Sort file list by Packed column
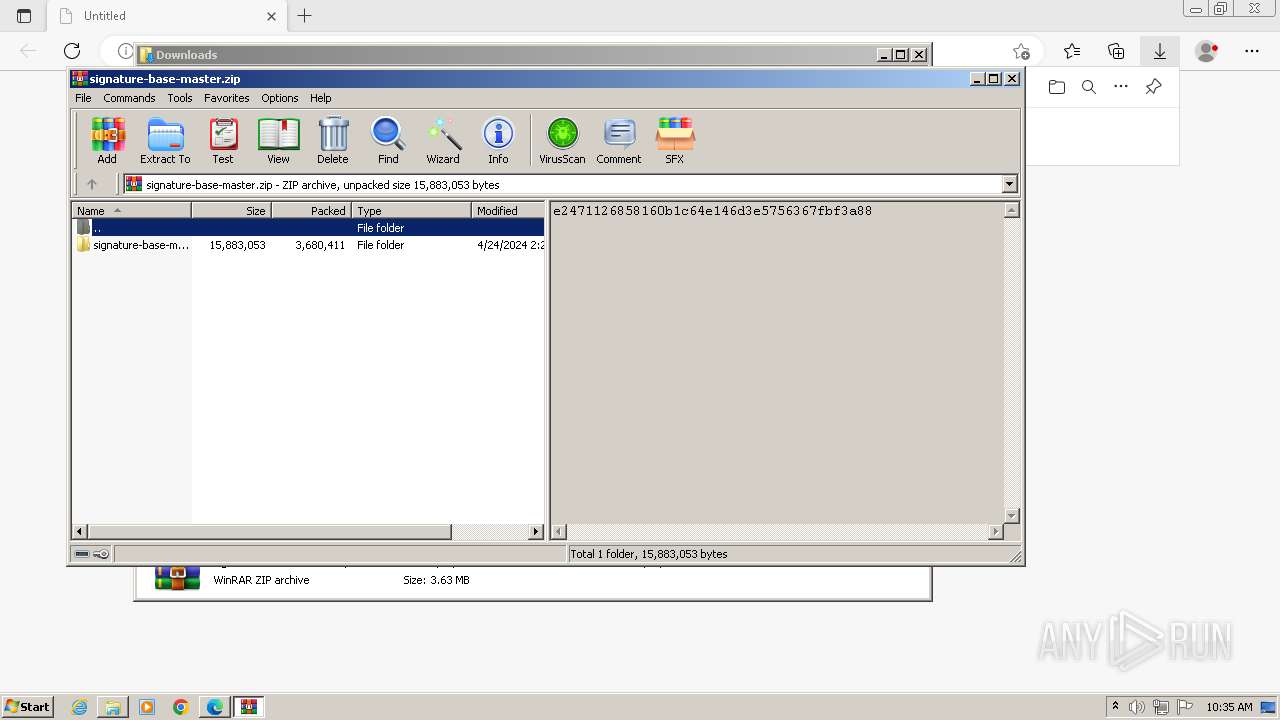 (311, 211)
